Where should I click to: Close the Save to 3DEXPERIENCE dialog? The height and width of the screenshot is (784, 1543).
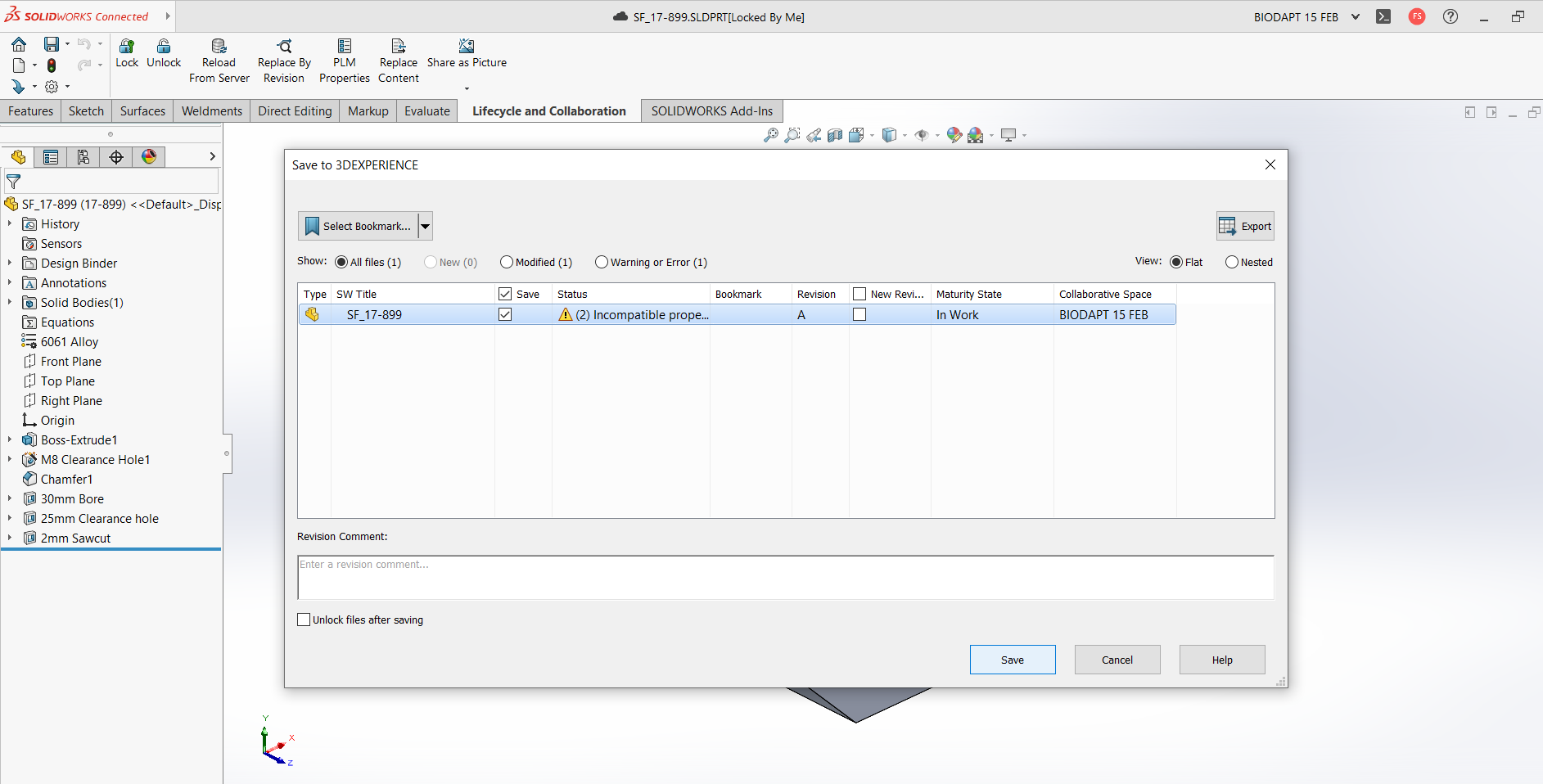1270,164
